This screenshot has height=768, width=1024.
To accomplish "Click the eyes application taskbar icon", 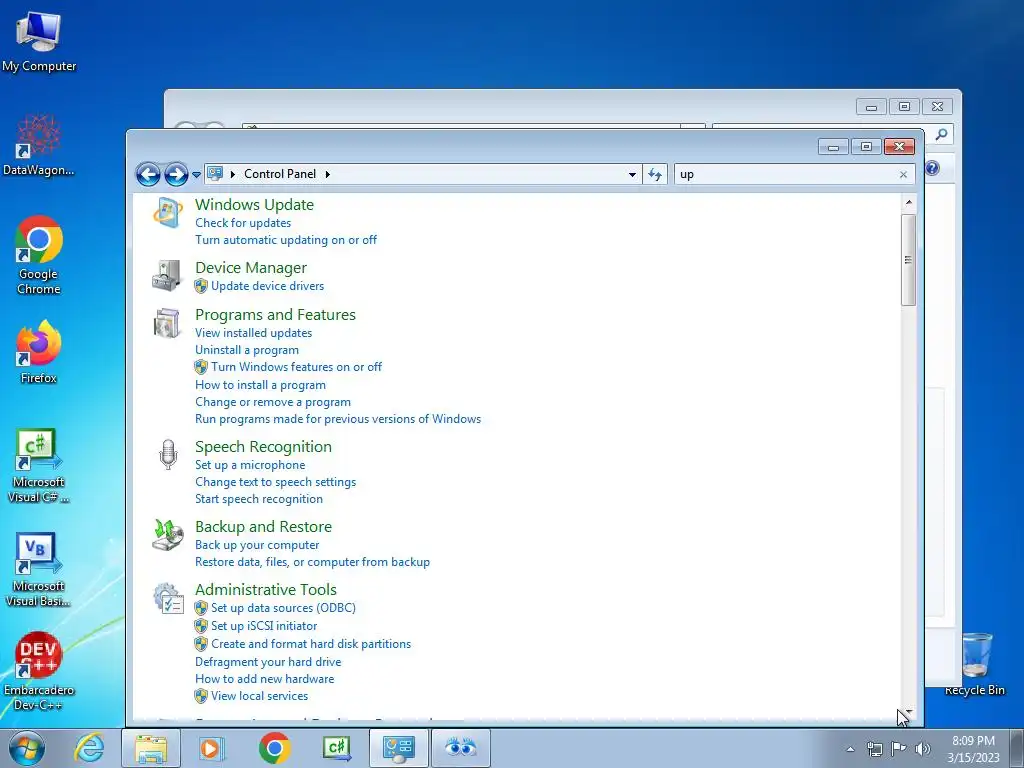I will pyautogui.click(x=460, y=748).
